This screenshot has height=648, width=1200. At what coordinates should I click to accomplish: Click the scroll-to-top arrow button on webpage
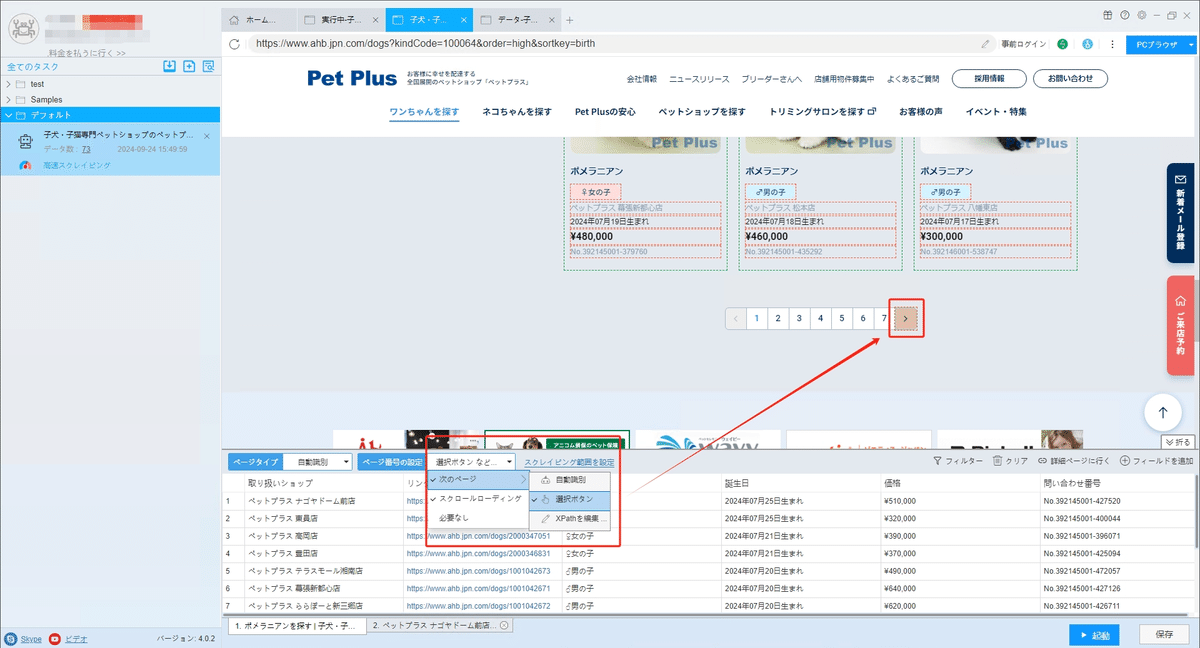[x=1162, y=411]
